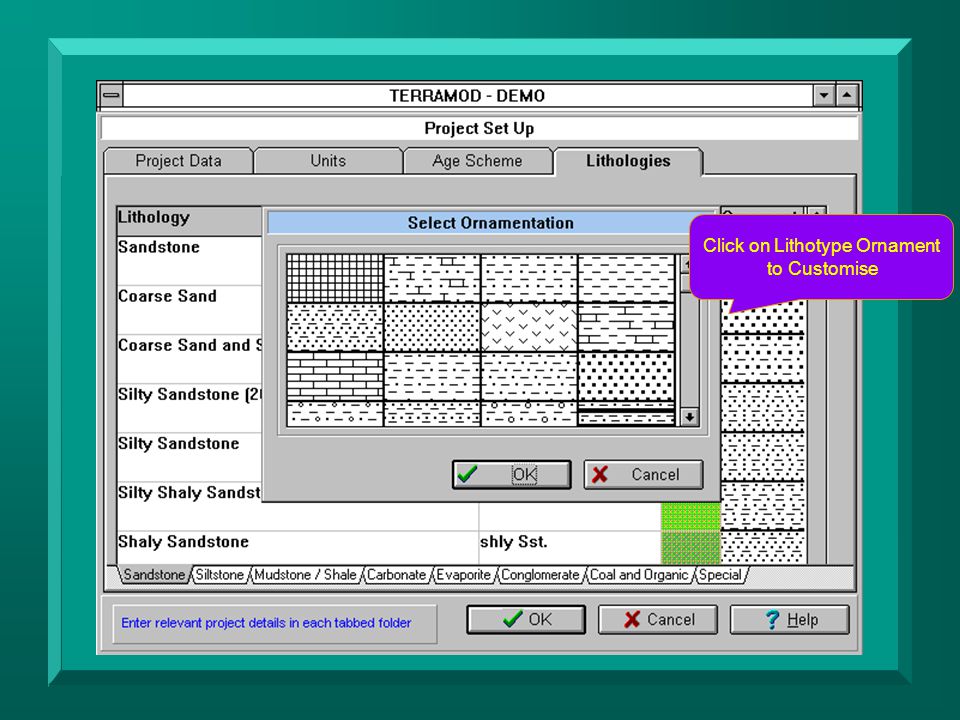The image size is (960, 720).
Task: Open the TERRAMOD window control menu box
Action: [111, 96]
